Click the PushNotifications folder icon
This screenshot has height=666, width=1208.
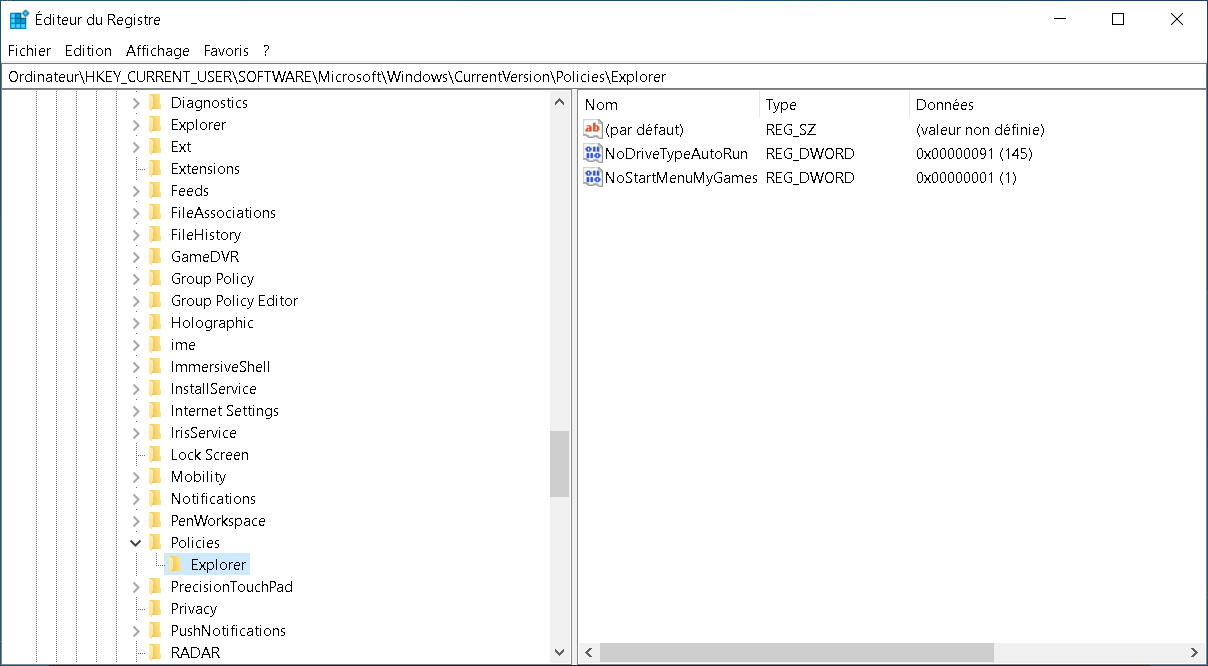[155, 631]
